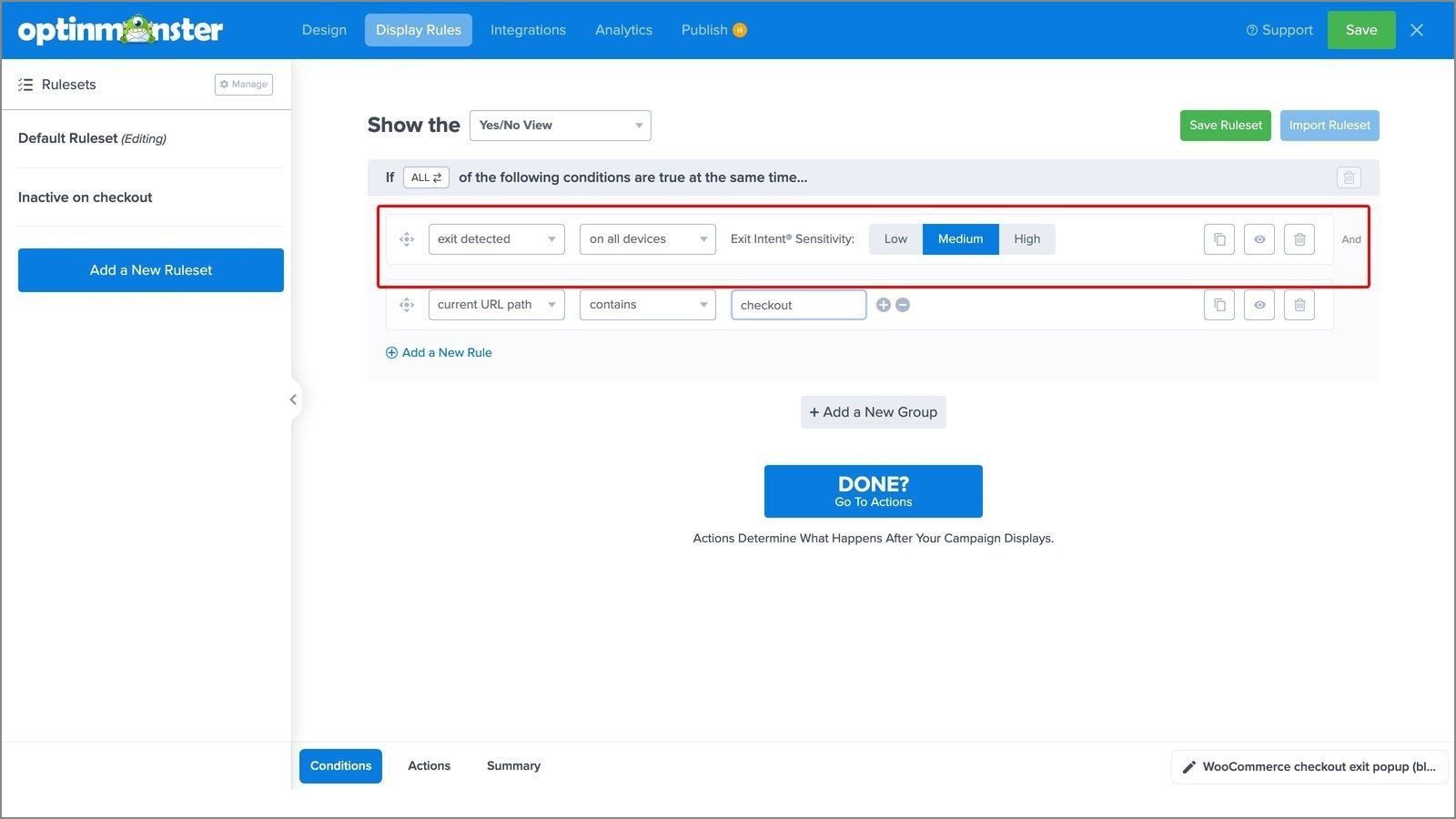
Task: Delete the entire condition group
Action: 1349,177
